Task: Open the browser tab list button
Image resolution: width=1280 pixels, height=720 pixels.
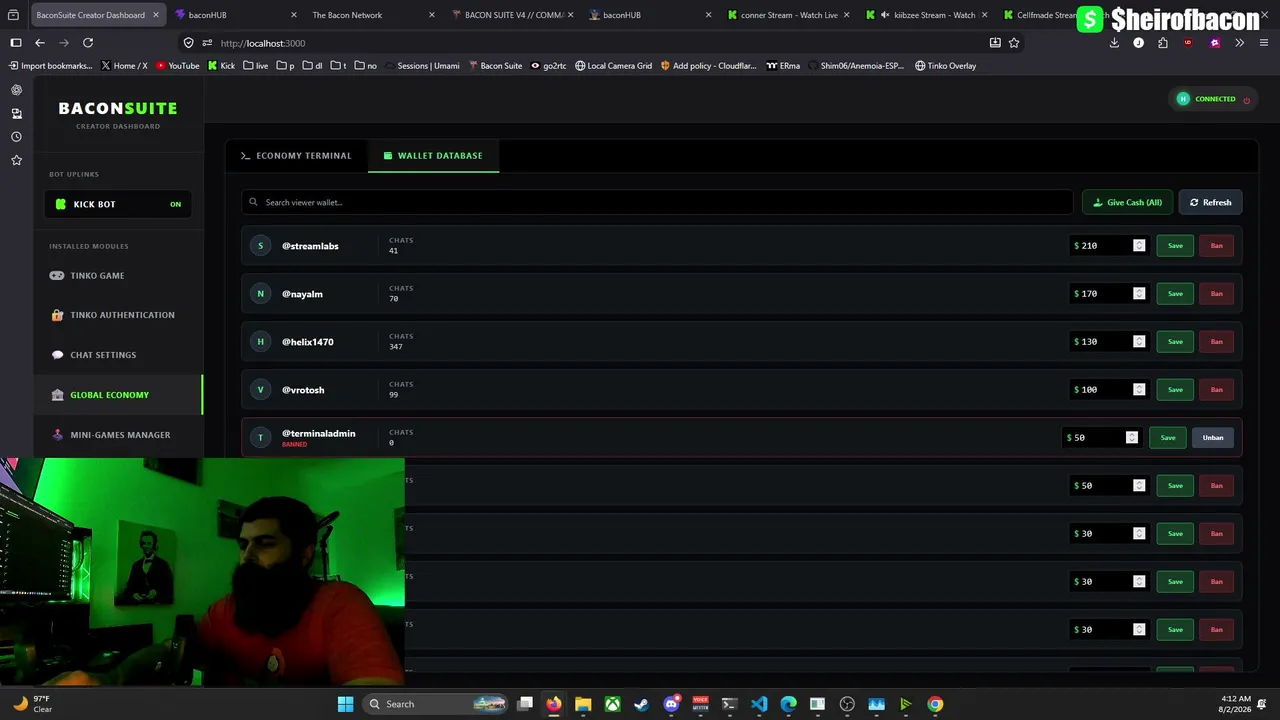Action: coord(14,15)
